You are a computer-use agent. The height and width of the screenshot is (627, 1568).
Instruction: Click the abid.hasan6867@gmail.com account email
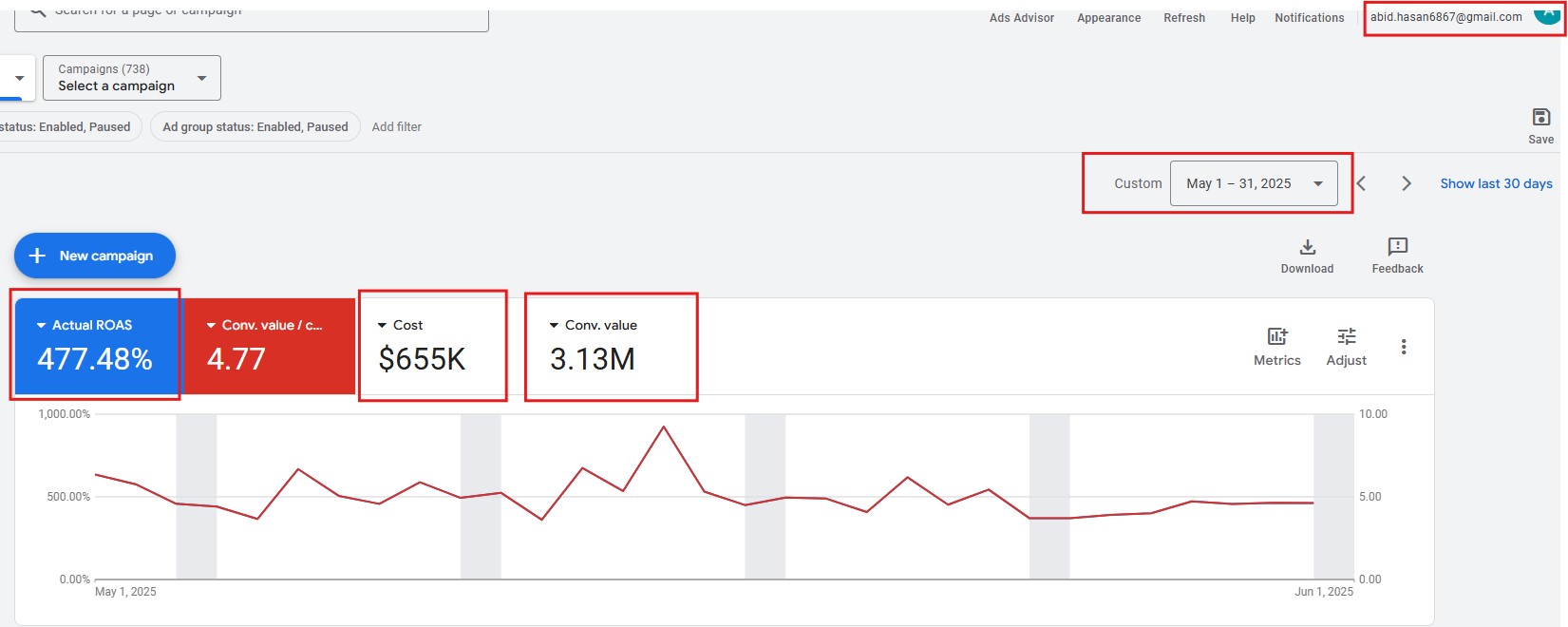tap(1445, 17)
